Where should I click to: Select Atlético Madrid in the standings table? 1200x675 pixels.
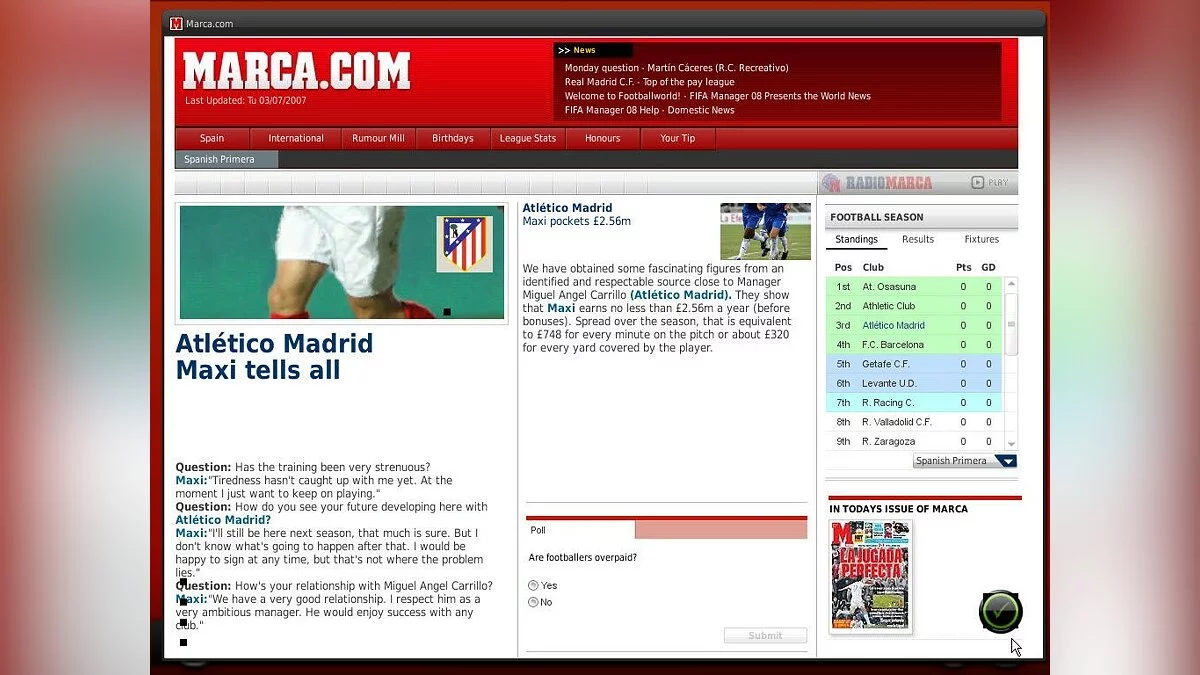914,325
